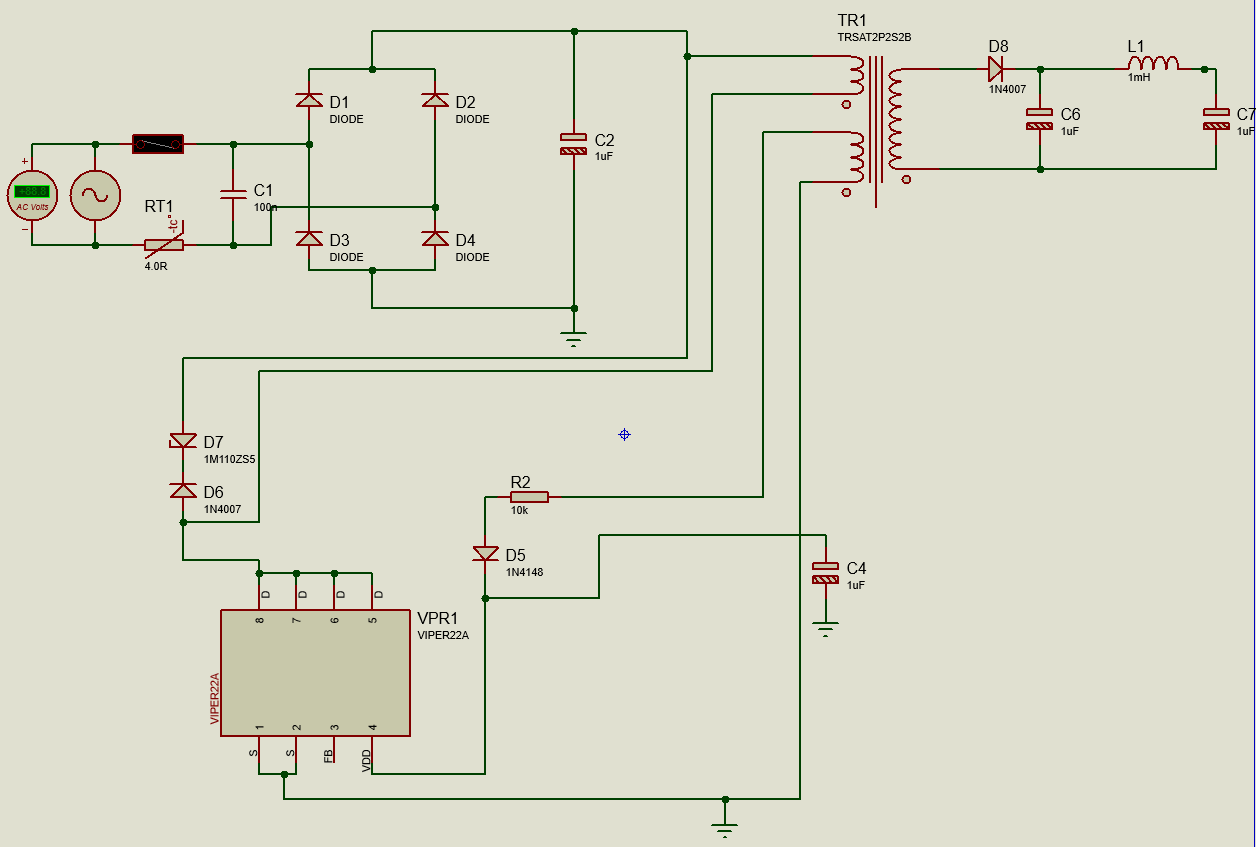
Task: Click the blue origin marker in the sheet
Action: (x=624, y=434)
